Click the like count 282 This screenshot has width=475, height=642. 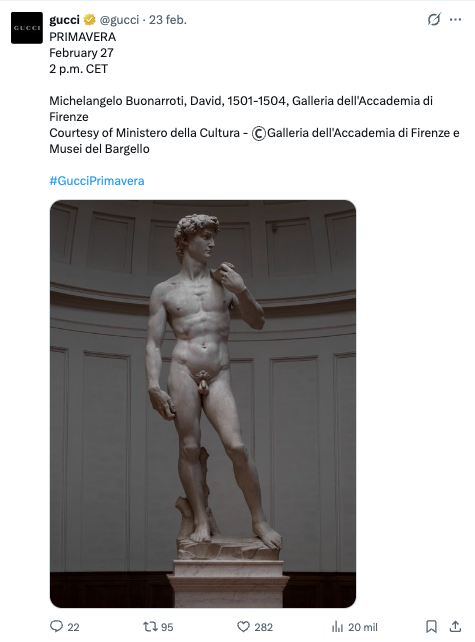tap(263, 627)
